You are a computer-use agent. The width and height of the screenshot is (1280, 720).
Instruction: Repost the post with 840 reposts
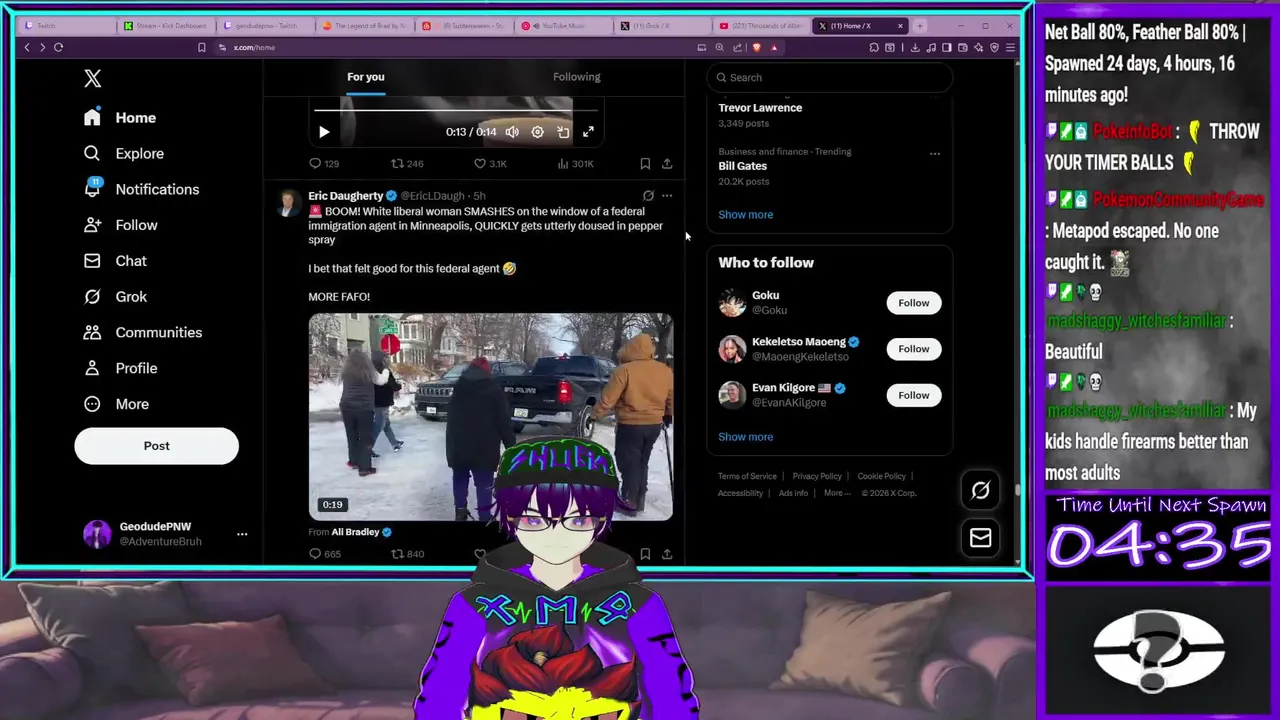(407, 554)
